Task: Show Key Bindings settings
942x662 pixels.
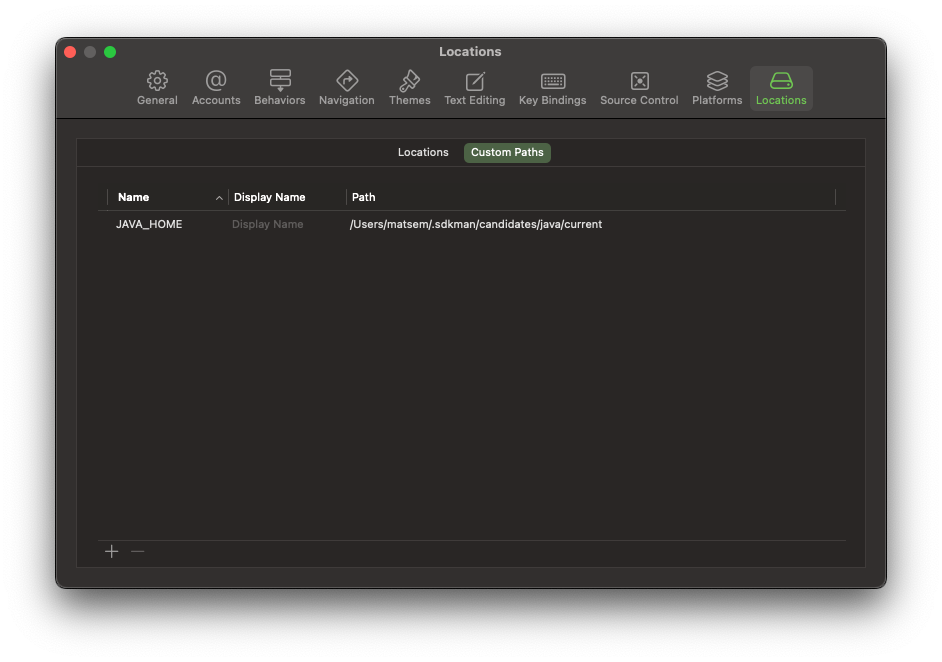Action: 552,88
